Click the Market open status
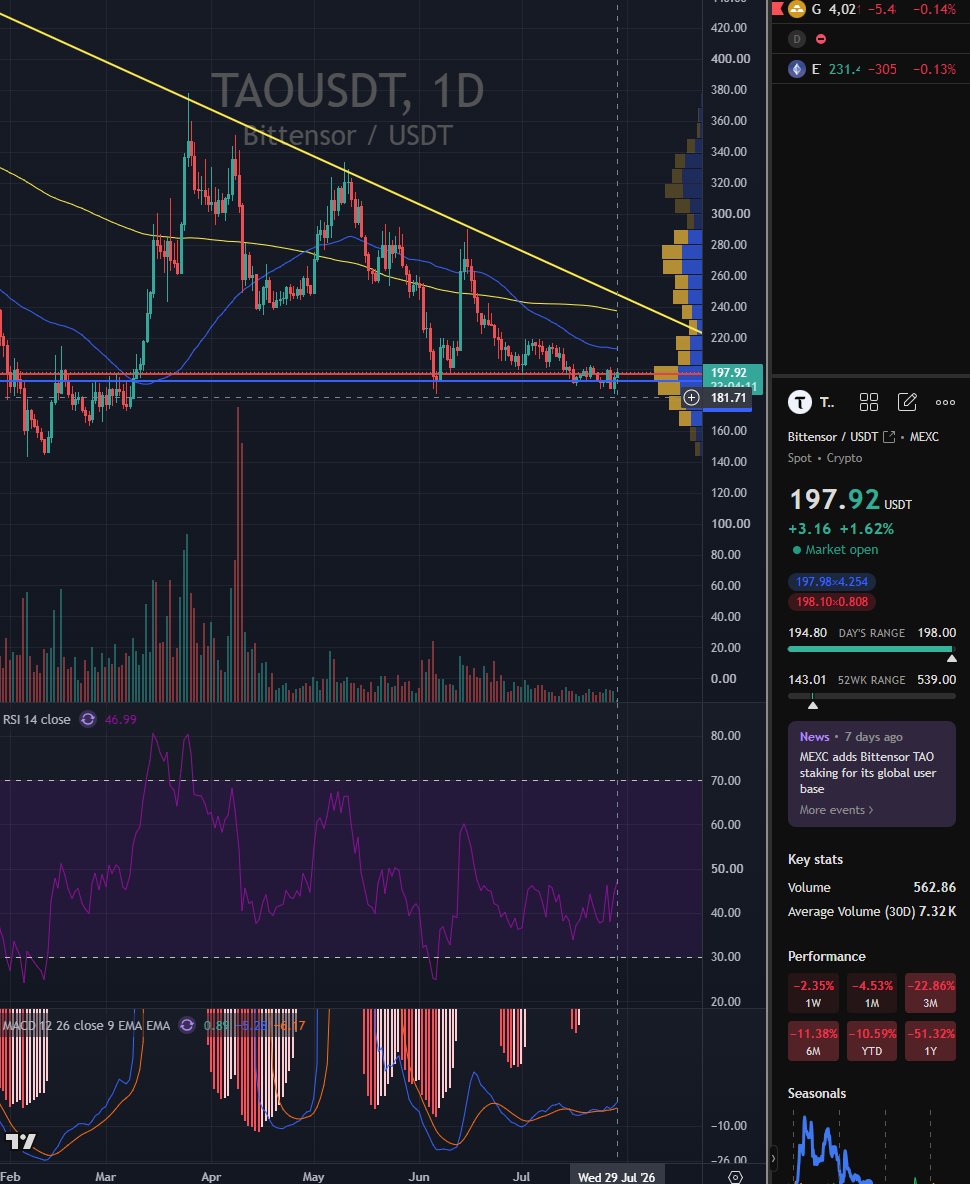970x1184 pixels. (x=836, y=550)
